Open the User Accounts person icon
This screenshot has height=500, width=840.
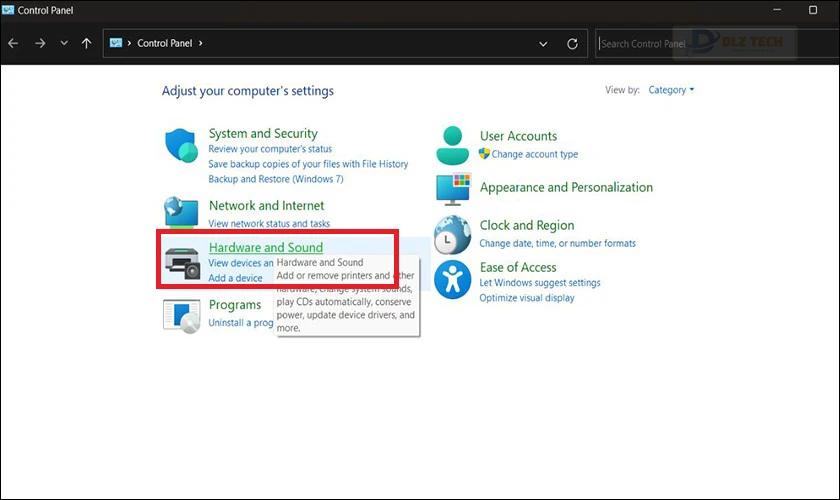click(x=453, y=145)
